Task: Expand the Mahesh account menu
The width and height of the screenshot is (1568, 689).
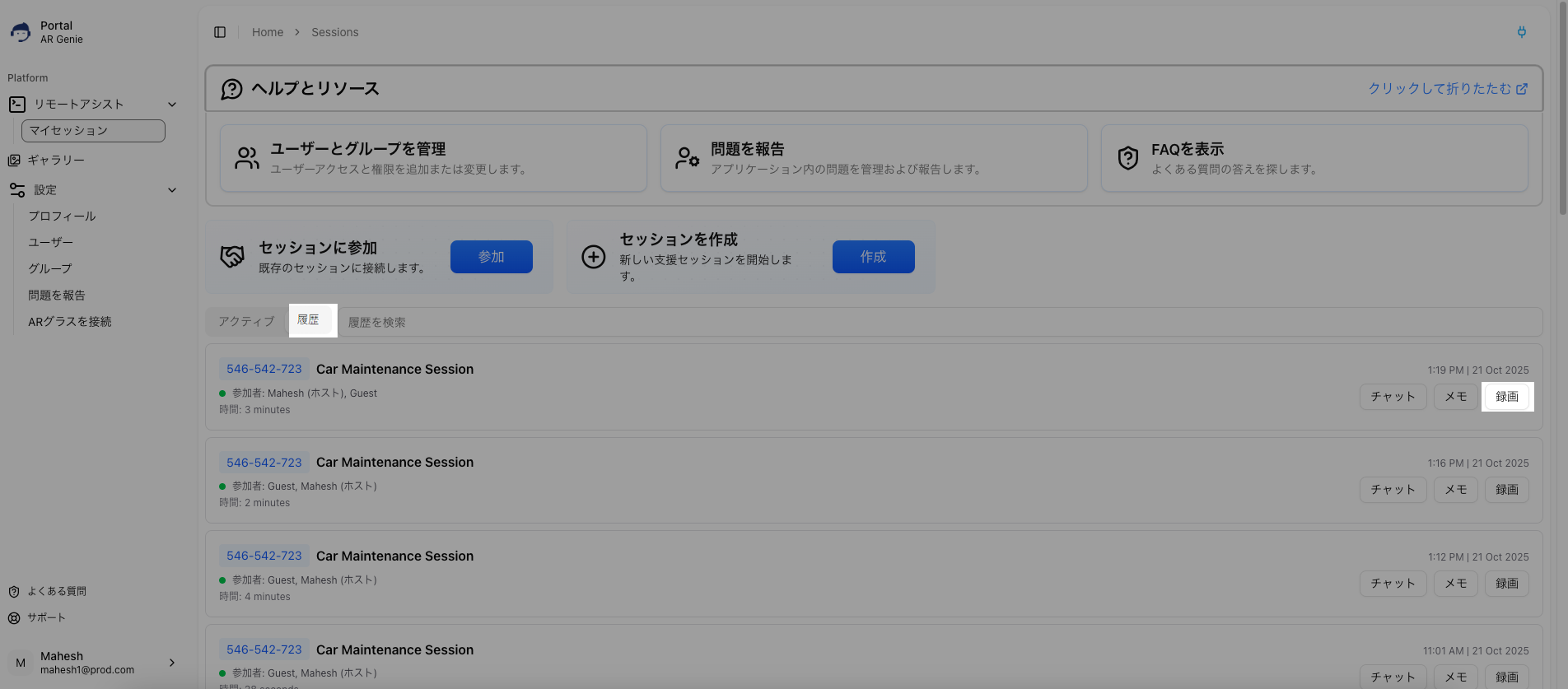Action: tap(171, 663)
